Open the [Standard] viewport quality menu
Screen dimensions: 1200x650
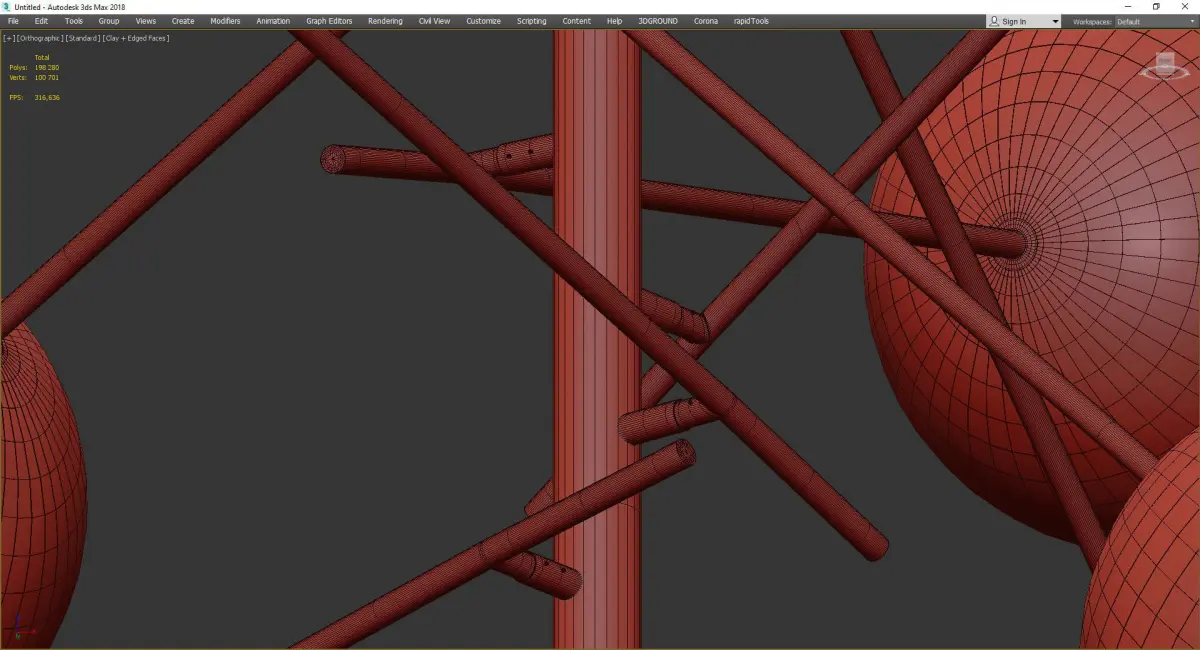(82, 38)
